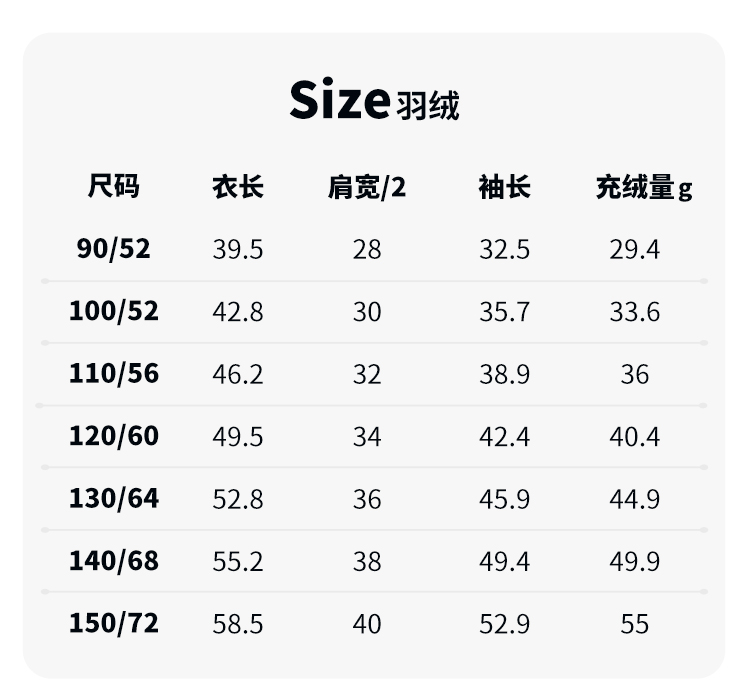Click the 39.5 garment length value
750x699 pixels.
pyautogui.click(x=237, y=249)
